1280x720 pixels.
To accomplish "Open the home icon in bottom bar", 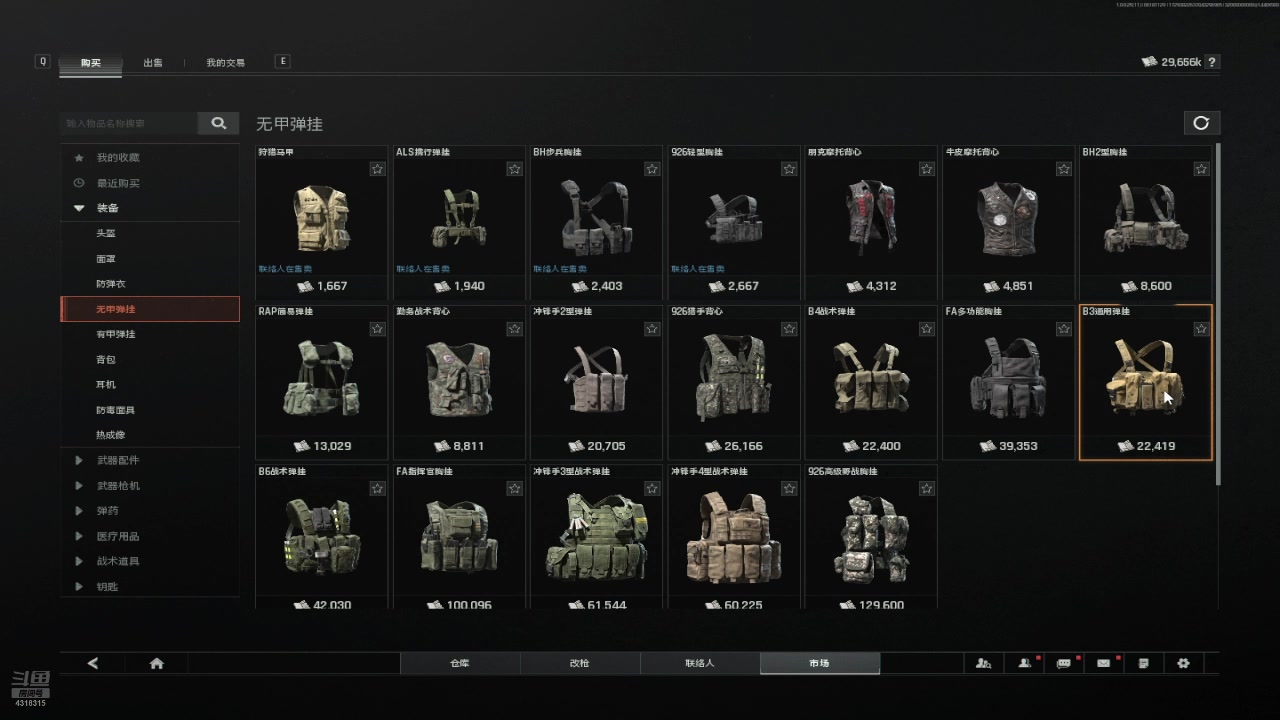I will pyautogui.click(x=156, y=663).
